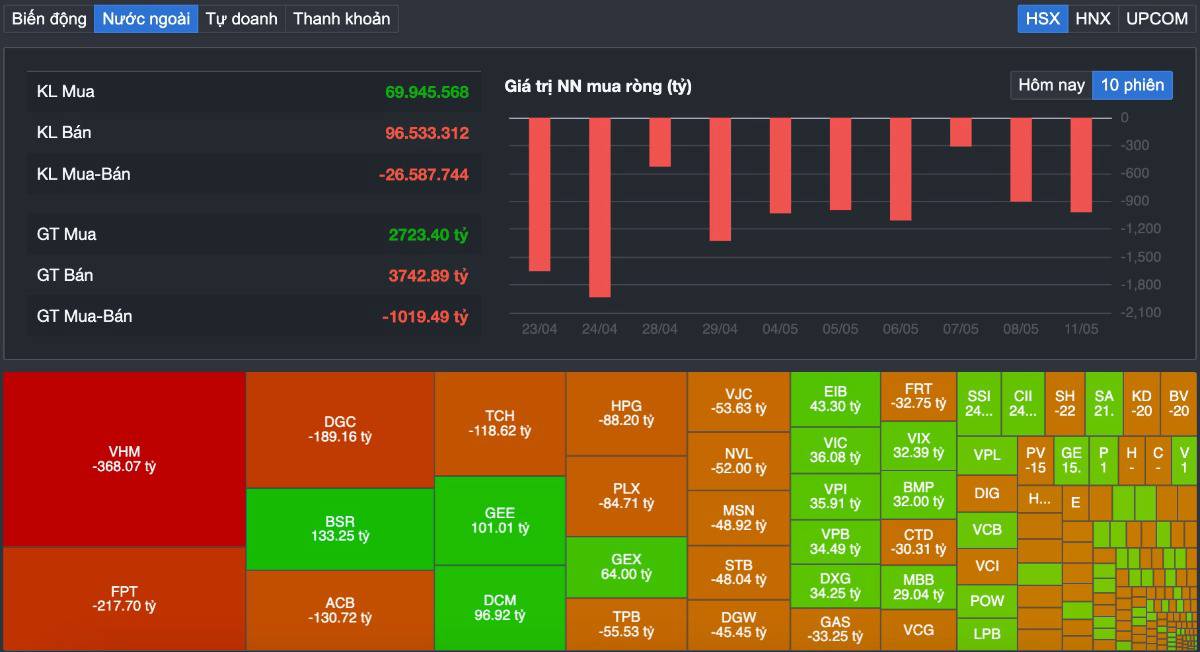This screenshot has width=1200, height=652.
Task: Click the LPB tile in heatmap
Action: (x=987, y=634)
